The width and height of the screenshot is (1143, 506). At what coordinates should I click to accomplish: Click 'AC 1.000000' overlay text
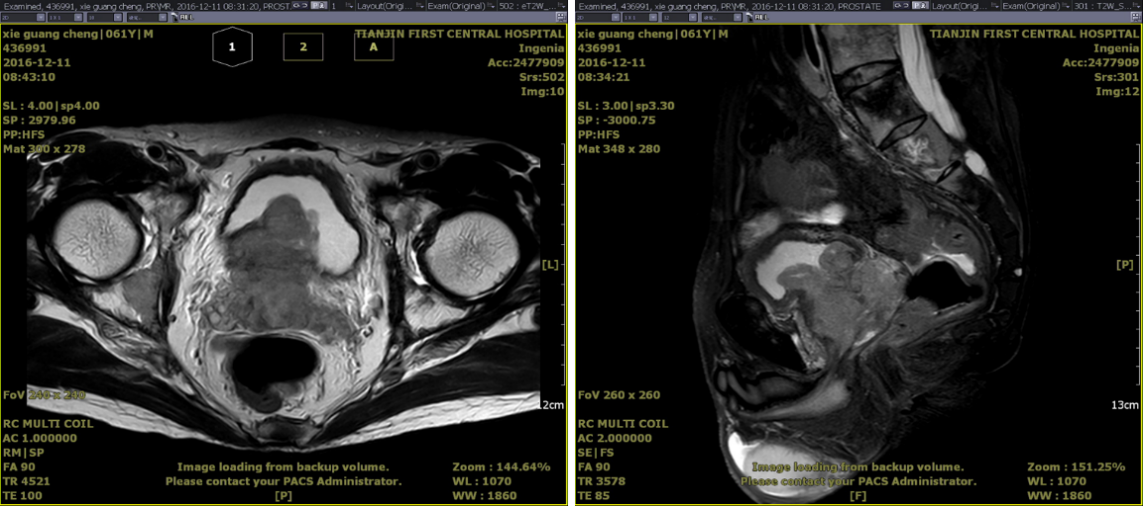(x=39, y=438)
